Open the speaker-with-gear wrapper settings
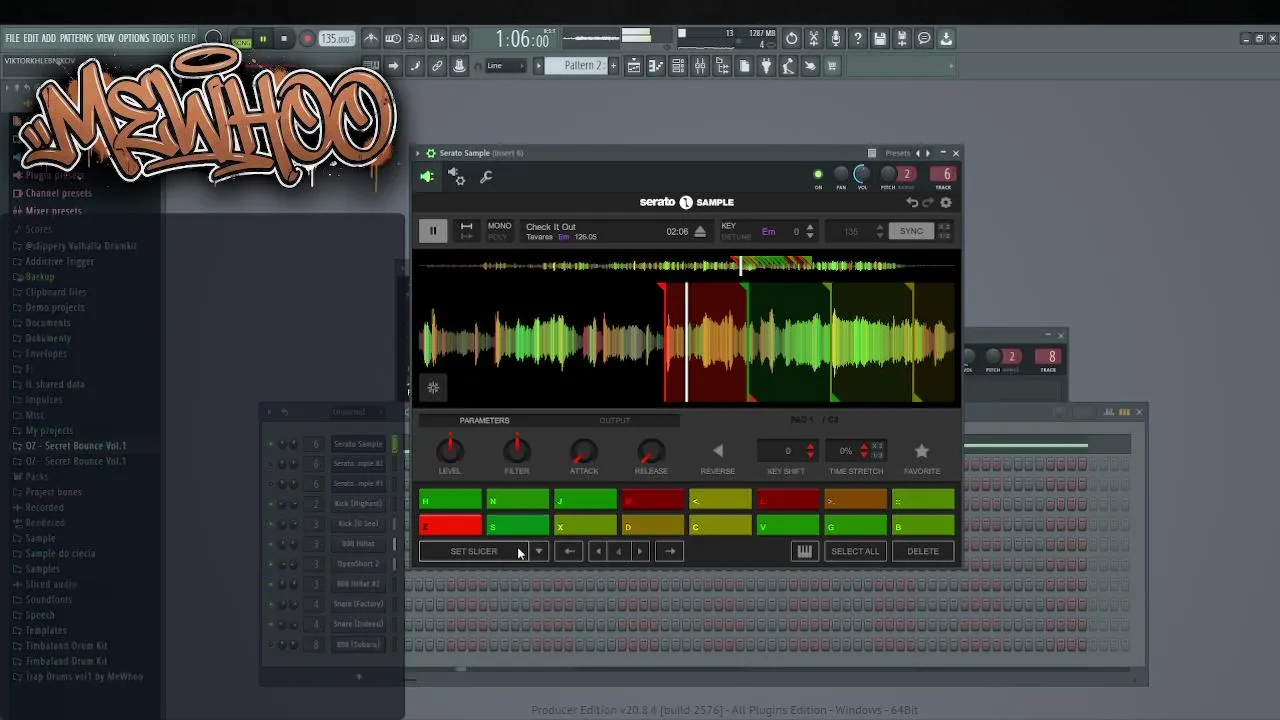Image resolution: width=1280 pixels, height=720 pixels. [456, 177]
